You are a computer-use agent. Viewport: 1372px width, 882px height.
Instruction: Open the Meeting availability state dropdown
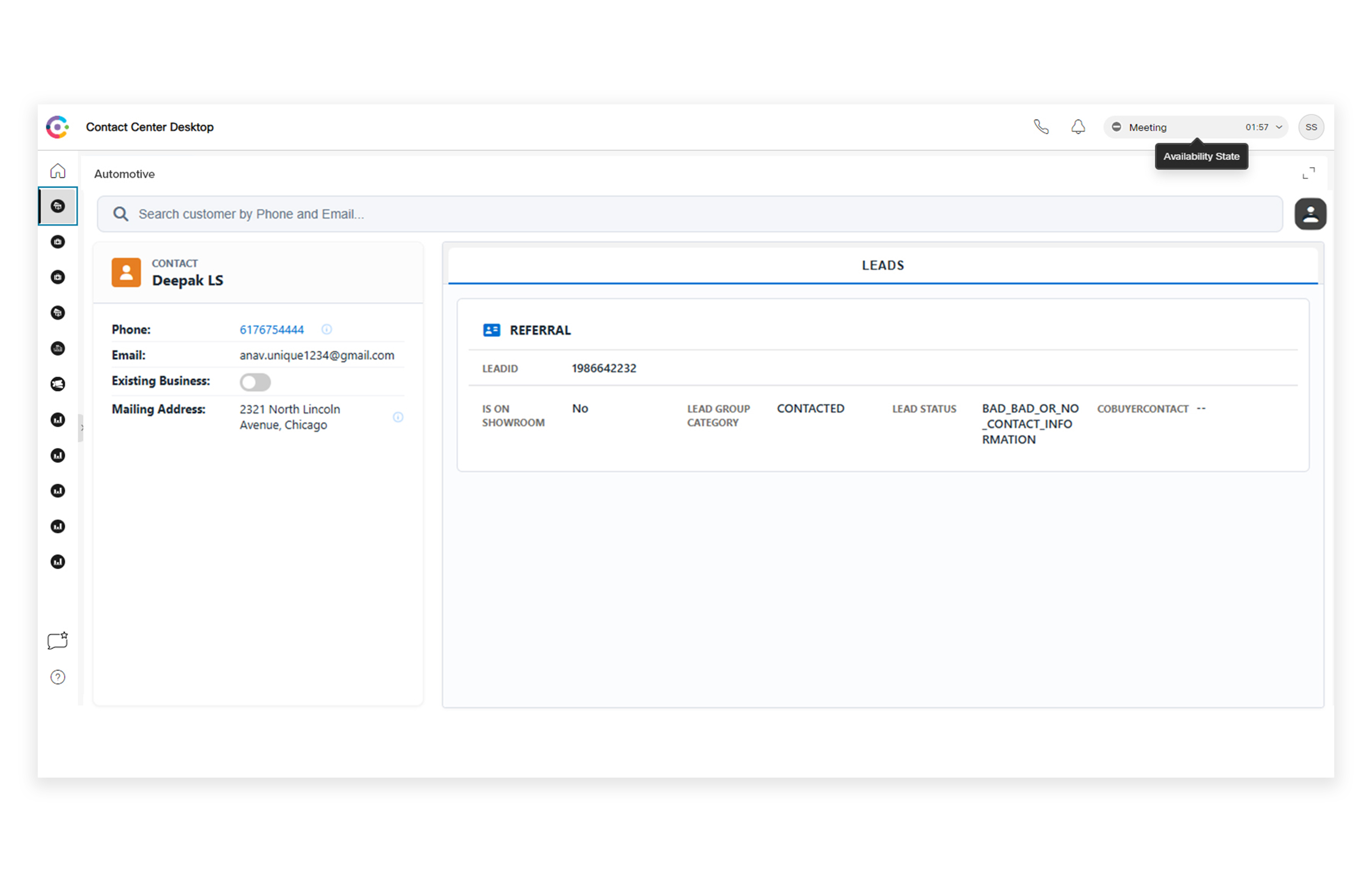click(x=1195, y=127)
